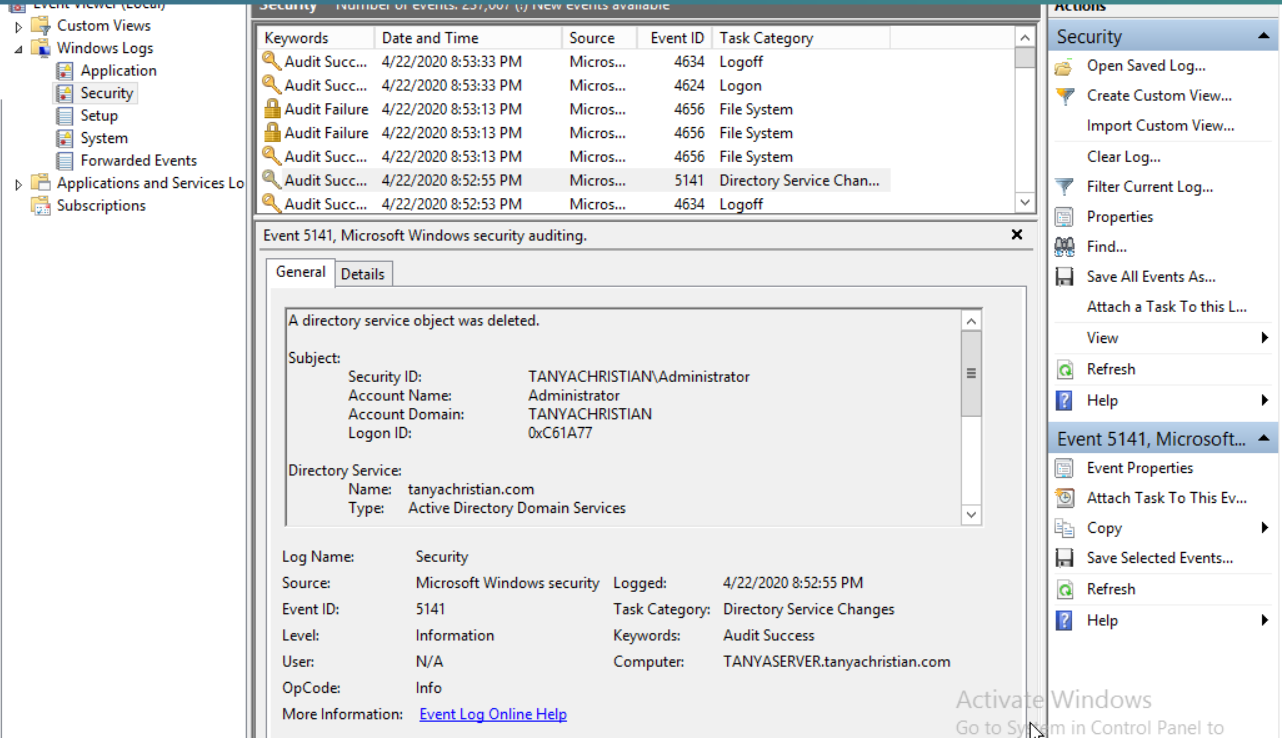Image resolution: width=1282 pixels, height=738 pixels.
Task: Open the Event Log Online Help link
Action: click(493, 714)
